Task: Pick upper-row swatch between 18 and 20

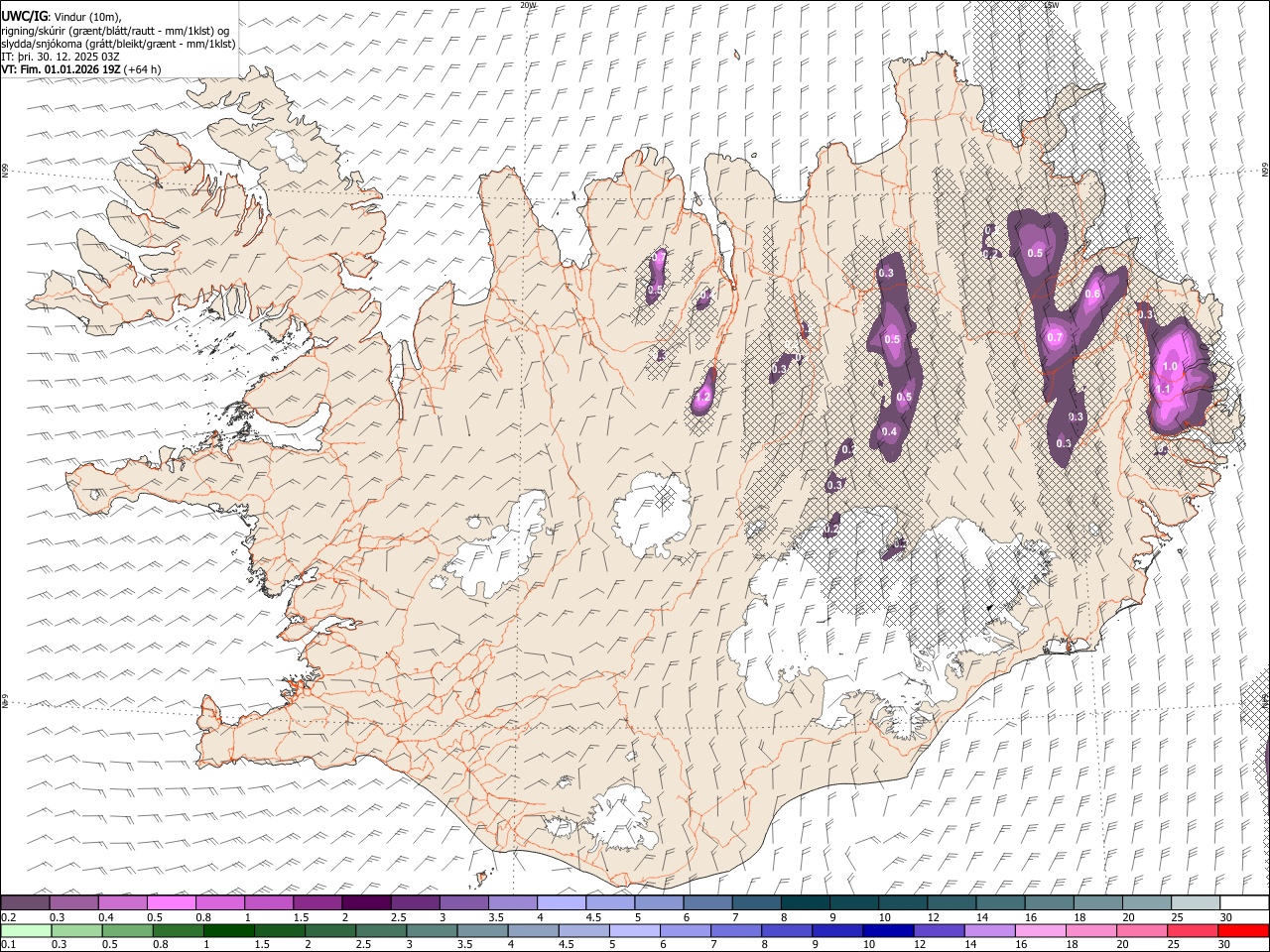Action: [1097, 902]
